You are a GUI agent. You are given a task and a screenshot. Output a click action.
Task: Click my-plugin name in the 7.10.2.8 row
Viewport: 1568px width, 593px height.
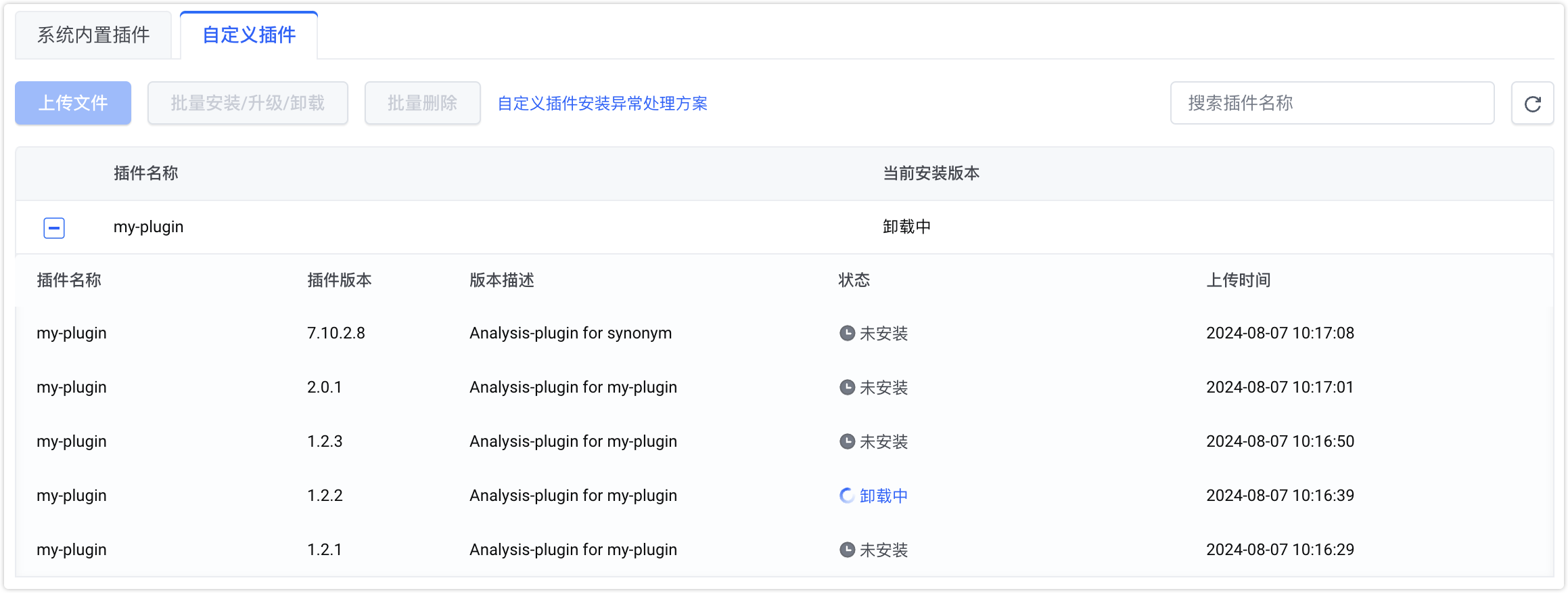coord(72,333)
